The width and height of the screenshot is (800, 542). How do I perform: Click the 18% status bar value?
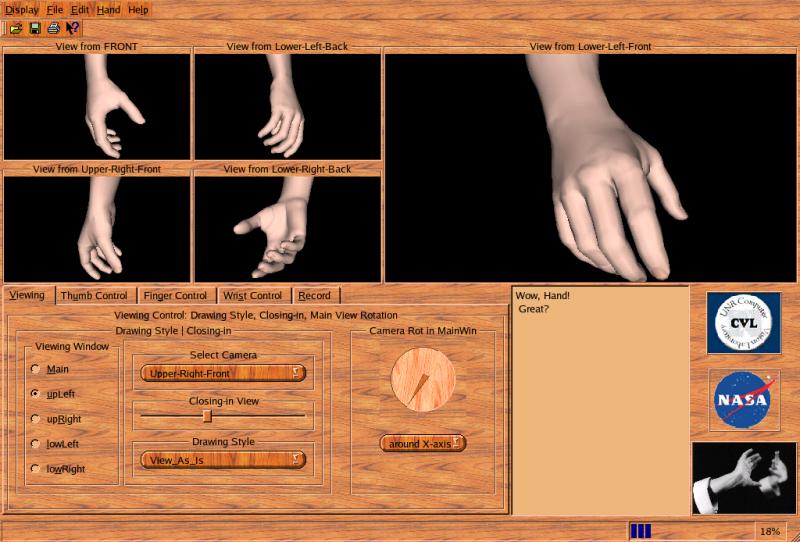[x=770, y=532]
